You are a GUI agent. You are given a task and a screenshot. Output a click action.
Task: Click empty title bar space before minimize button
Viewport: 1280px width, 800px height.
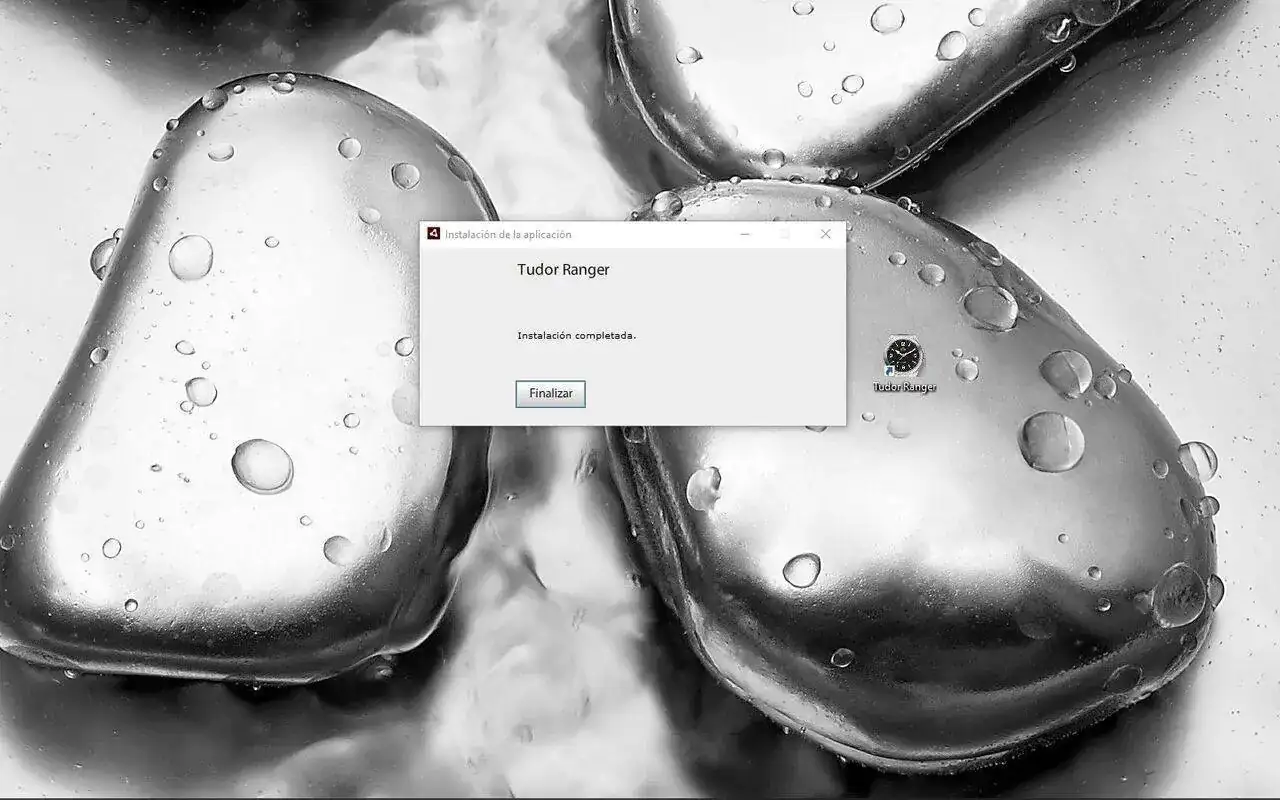660,234
